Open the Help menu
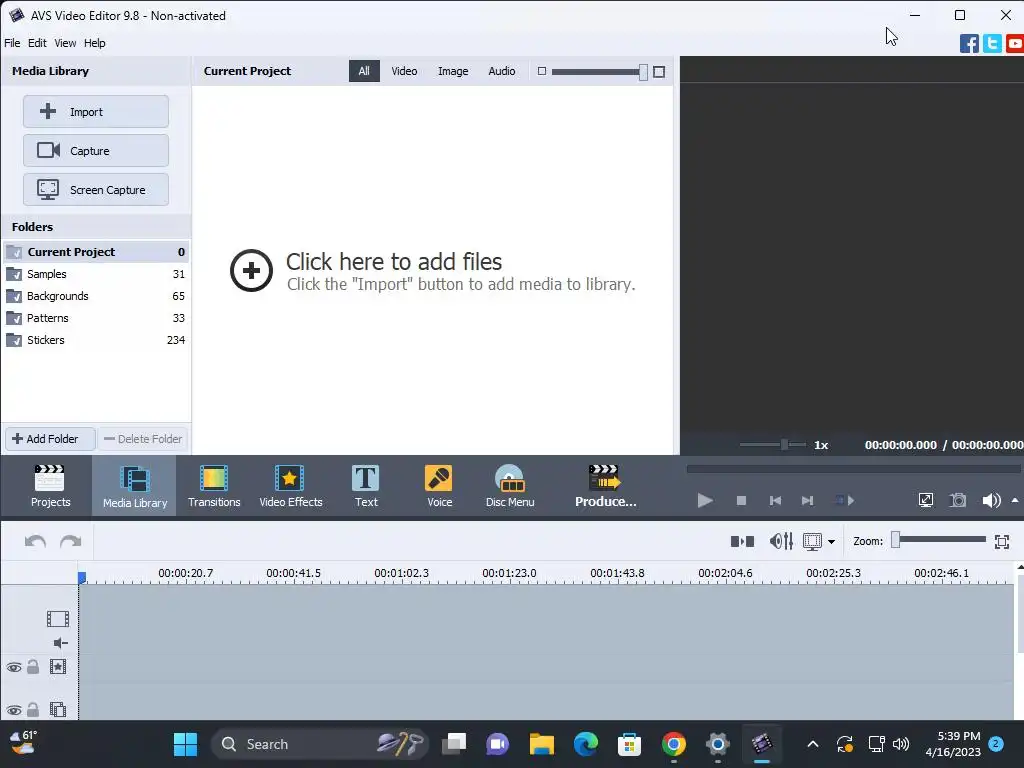The width and height of the screenshot is (1024, 768). point(94,43)
